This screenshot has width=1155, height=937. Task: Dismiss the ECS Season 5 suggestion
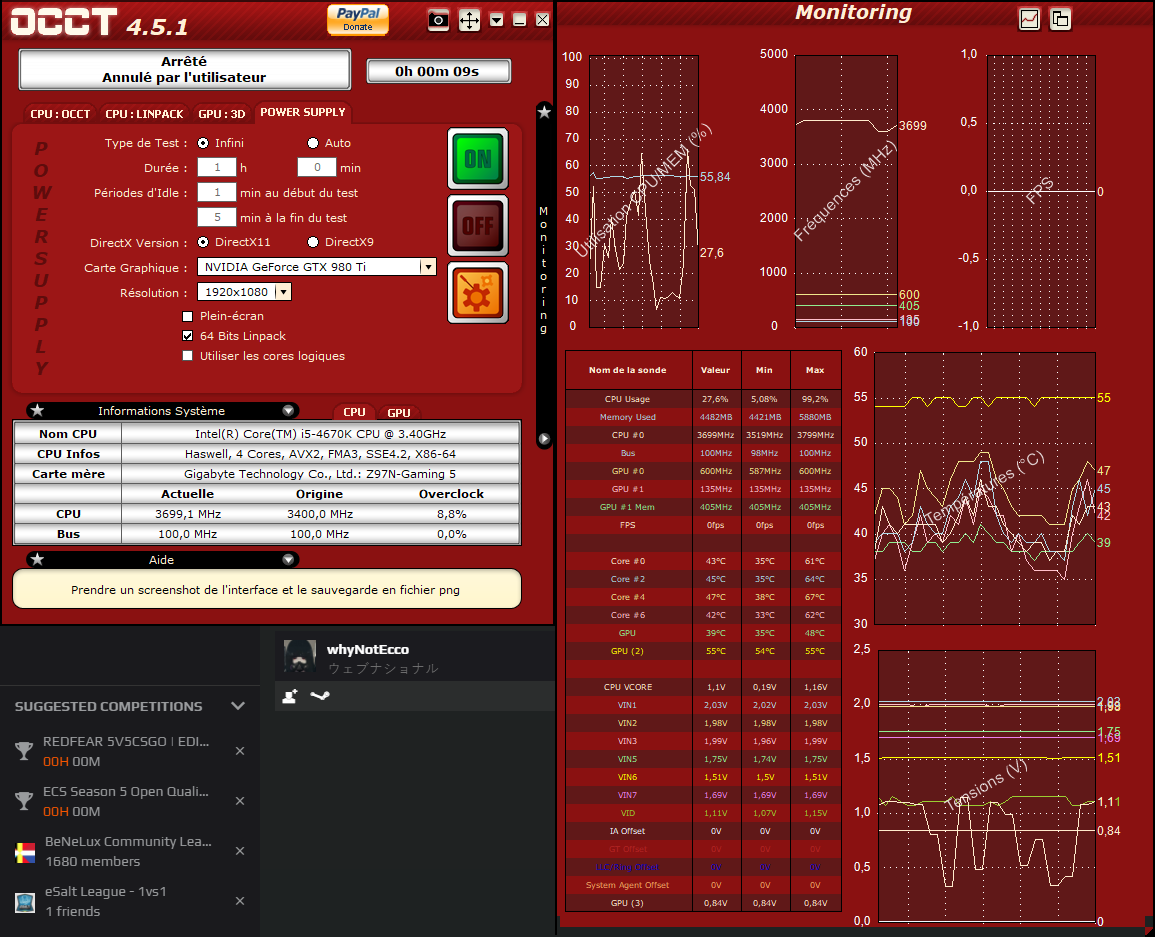[x=240, y=801]
